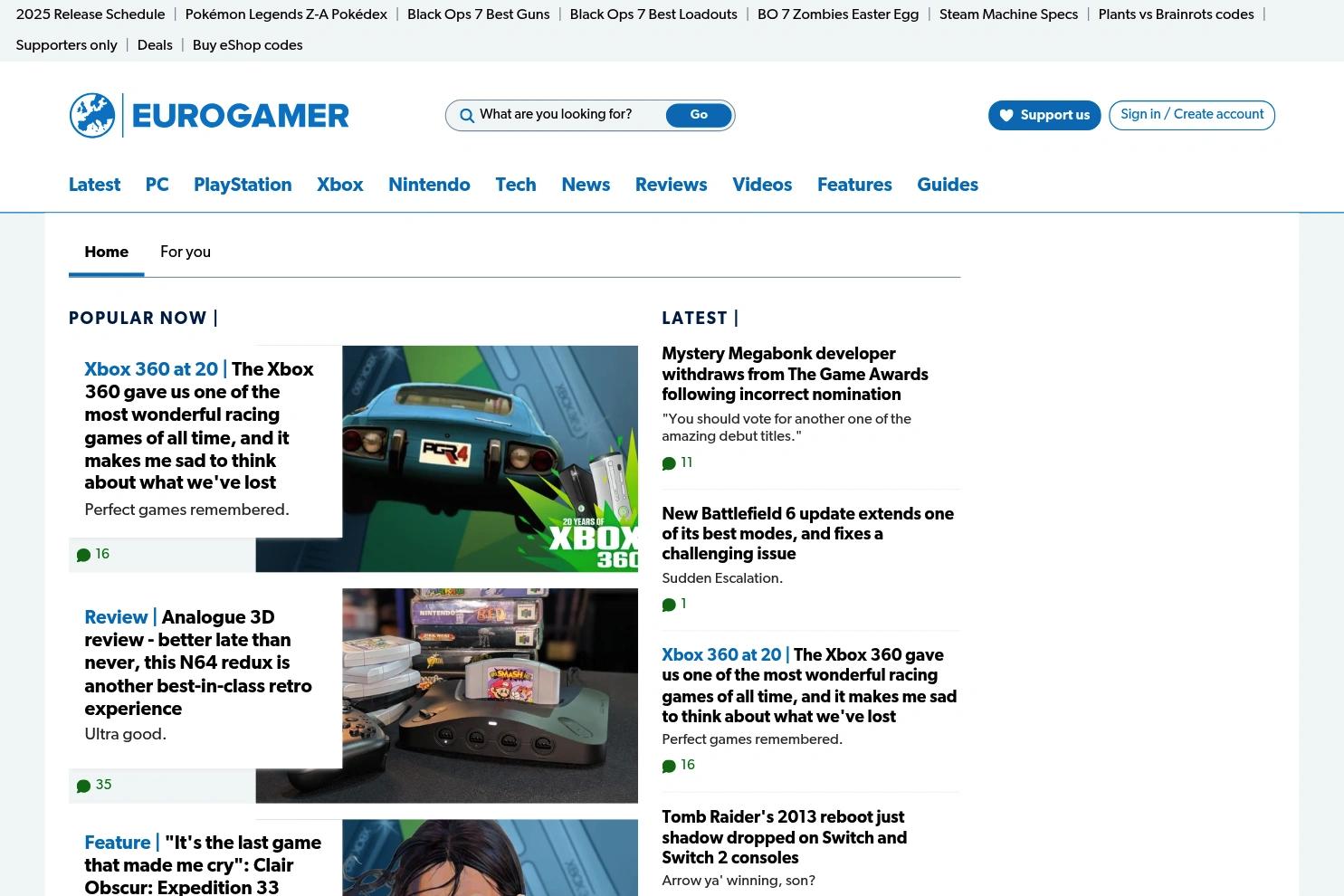
Task: Switch to the For you tab
Action: pos(186,253)
